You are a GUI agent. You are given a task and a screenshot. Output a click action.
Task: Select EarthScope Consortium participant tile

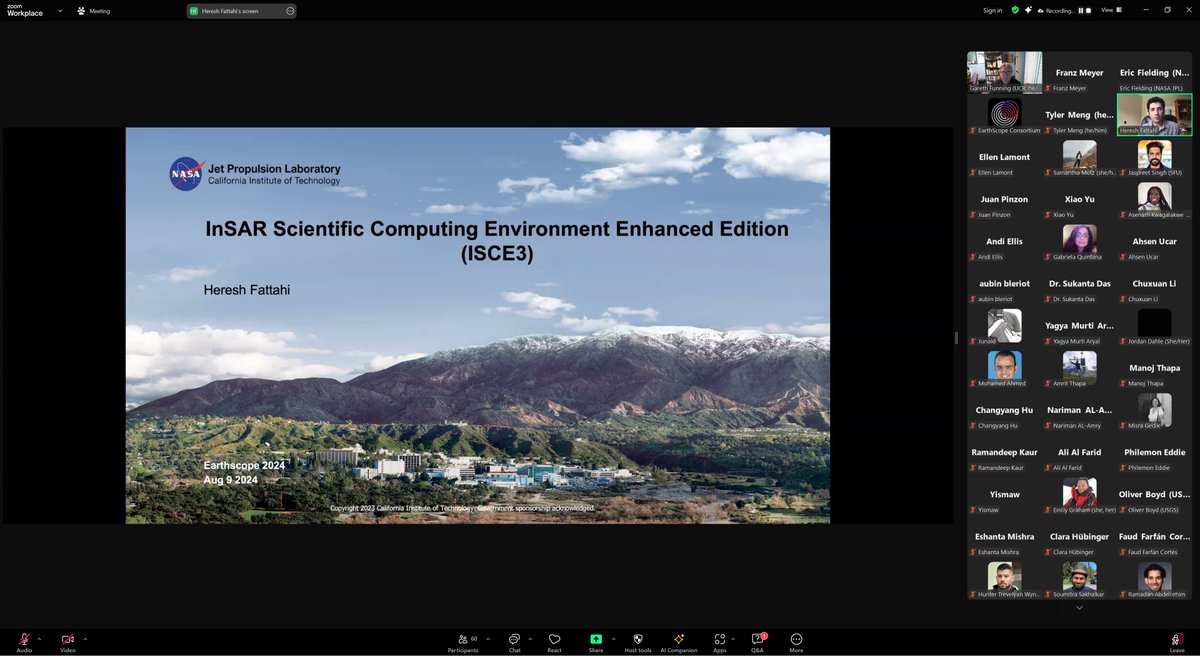coord(1004,115)
